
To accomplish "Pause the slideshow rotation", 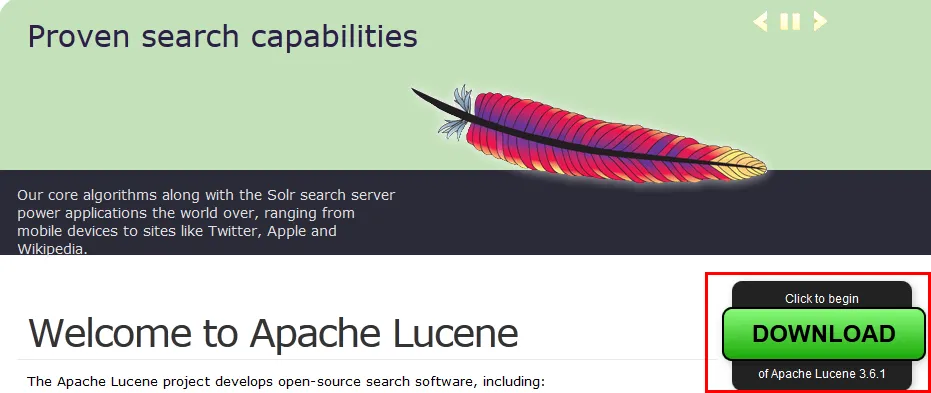I will [790, 21].
